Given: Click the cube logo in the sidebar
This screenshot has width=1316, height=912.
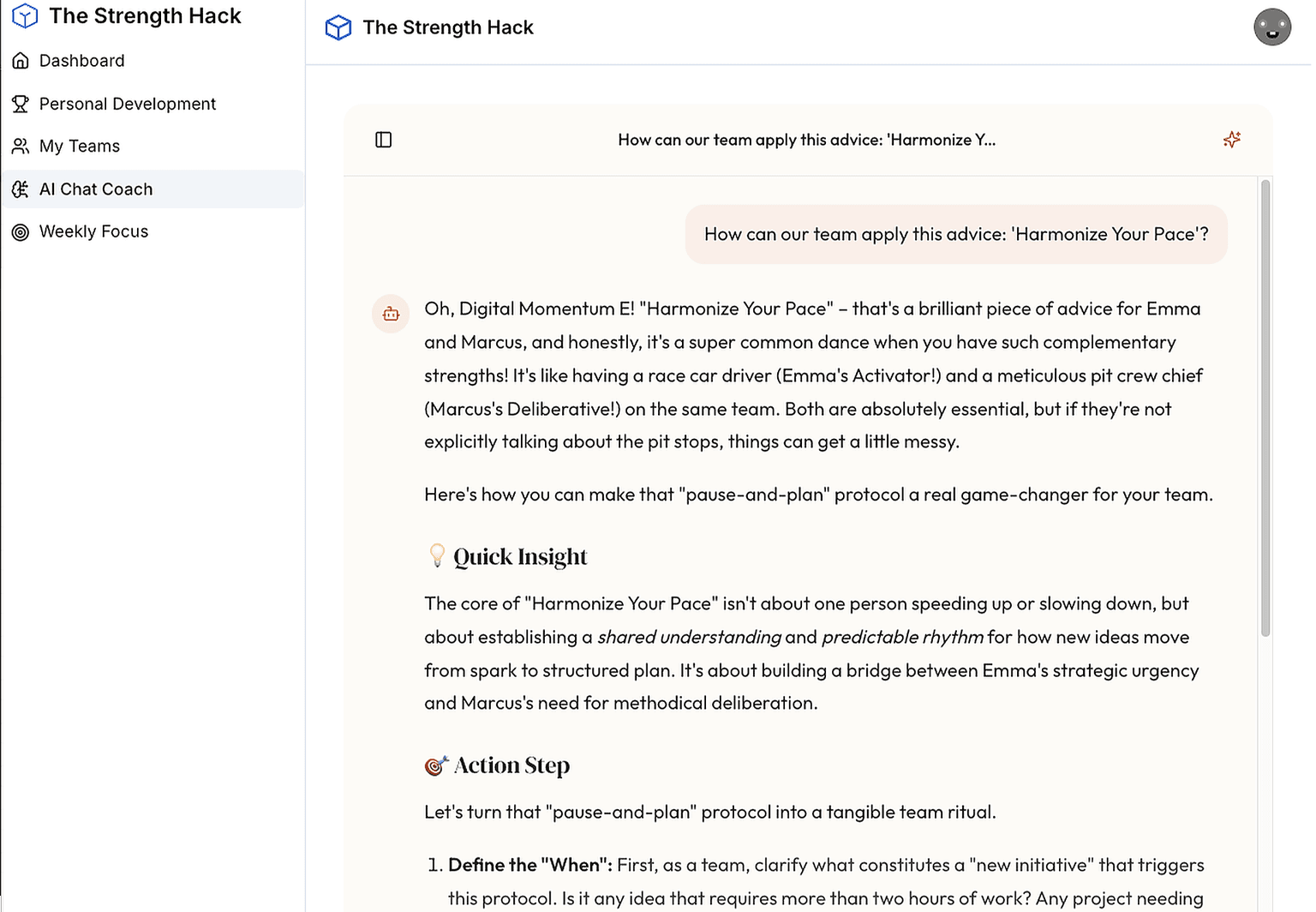Looking at the screenshot, I should pos(25,16).
